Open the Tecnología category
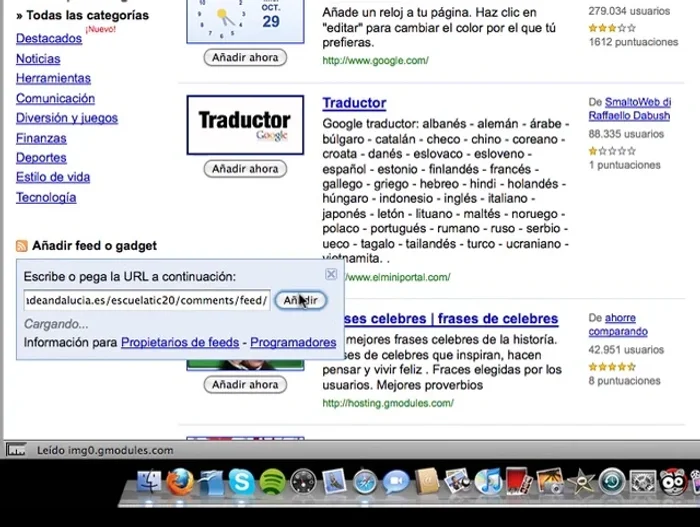Image resolution: width=700 pixels, height=527 pixels. 46,197
